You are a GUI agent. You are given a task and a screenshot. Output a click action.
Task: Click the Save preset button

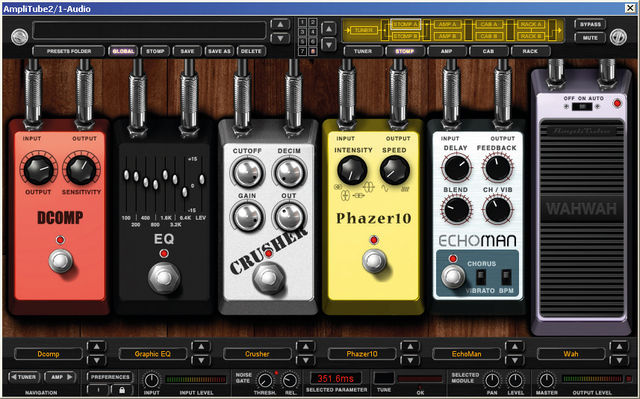point(187,51)
